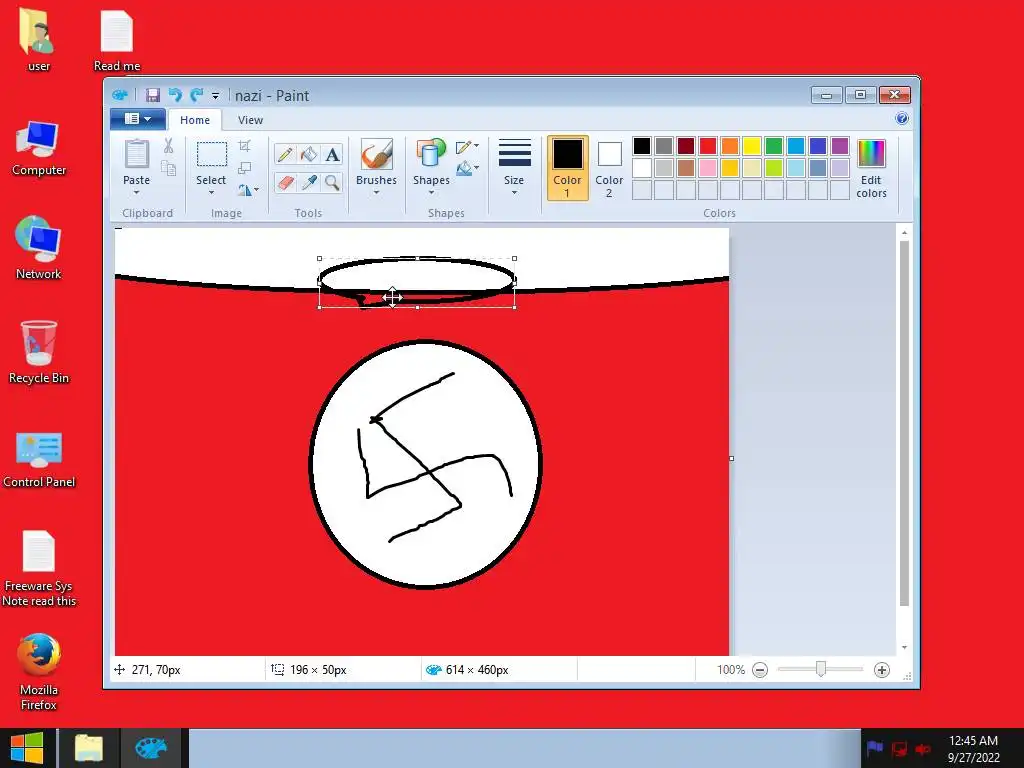Click the vertical scrollbar down arrow
This screenshot has width=1024, height=768.
coord(904,648)
